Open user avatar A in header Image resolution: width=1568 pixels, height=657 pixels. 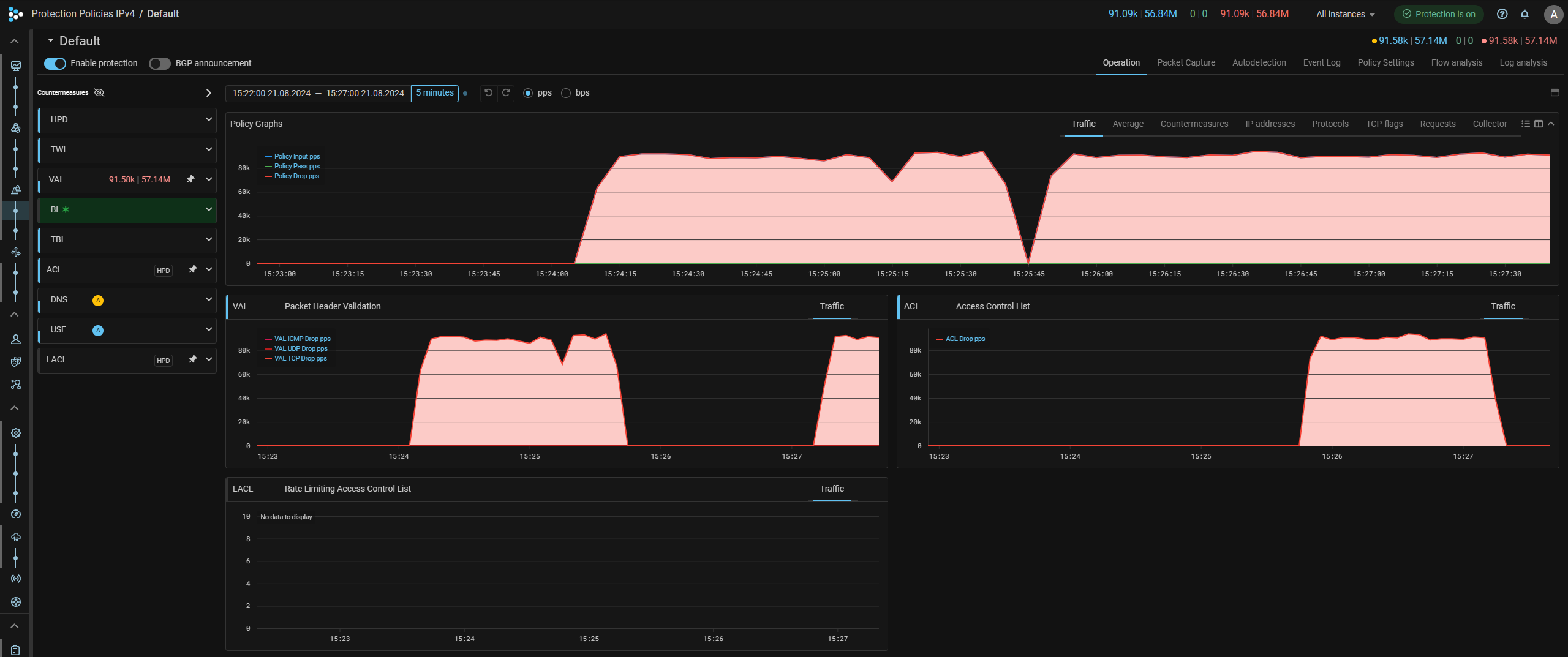[x=1553, y=14]
